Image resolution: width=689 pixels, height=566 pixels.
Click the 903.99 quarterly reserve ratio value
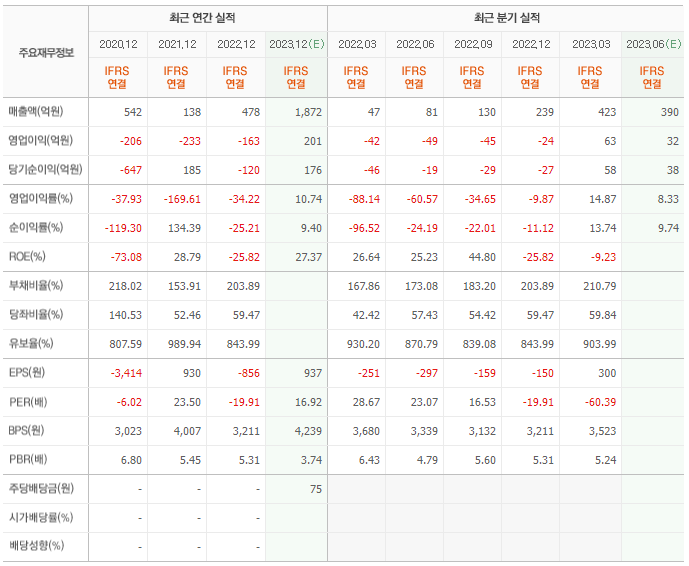pyautogui.click(x=600, y=345)
